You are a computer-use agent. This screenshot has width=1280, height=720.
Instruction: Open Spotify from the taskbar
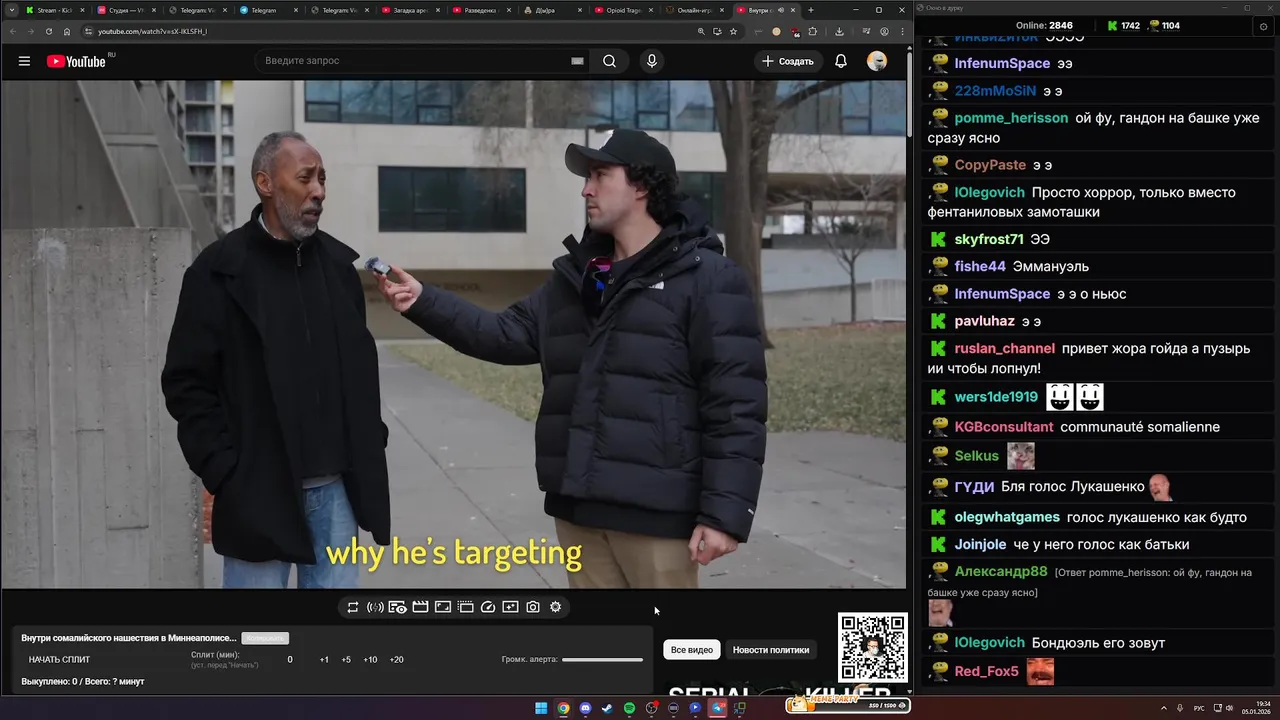[629, 708]
